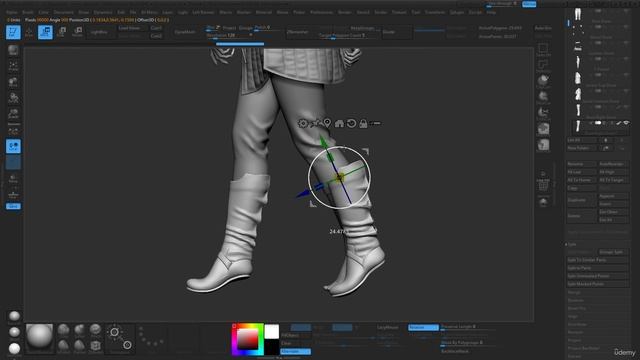640x360 pixels.
Task: Select the black secondary color swatch
Action: (272, 347)
